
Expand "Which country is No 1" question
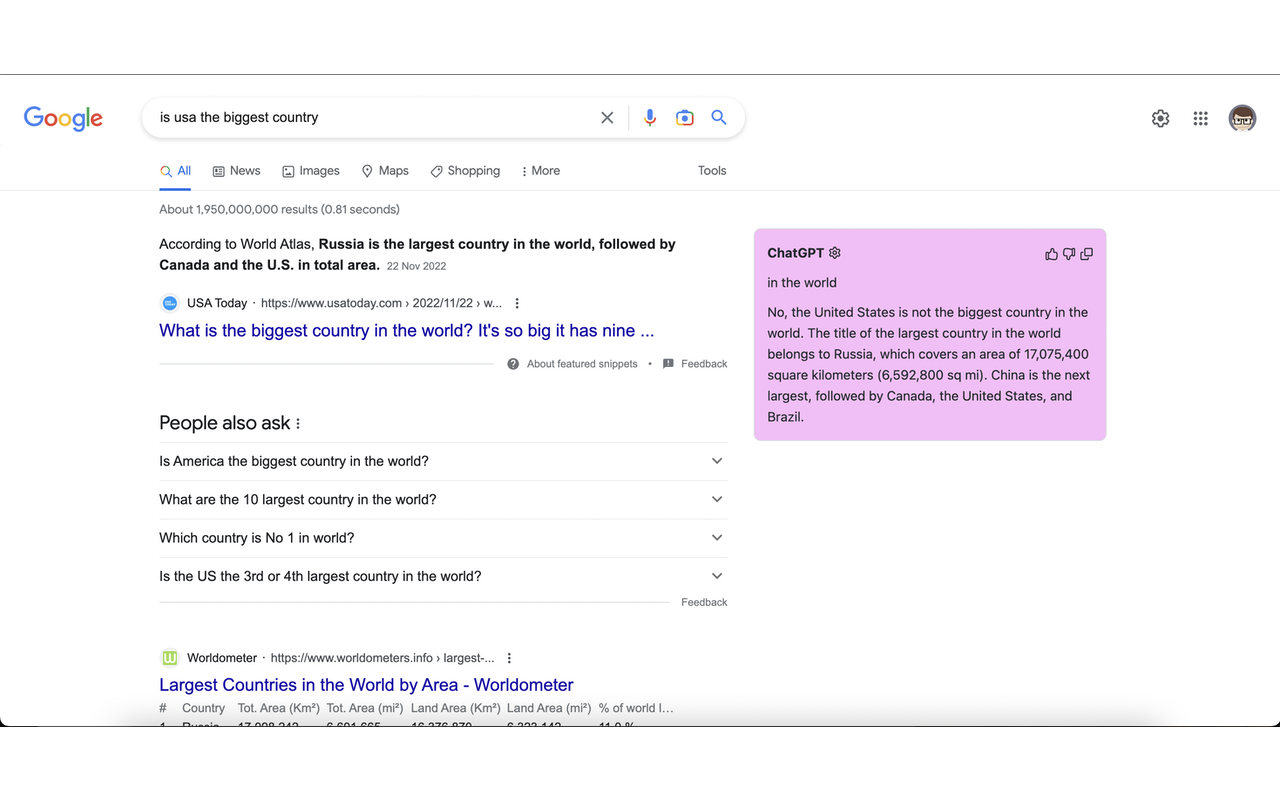443,538
